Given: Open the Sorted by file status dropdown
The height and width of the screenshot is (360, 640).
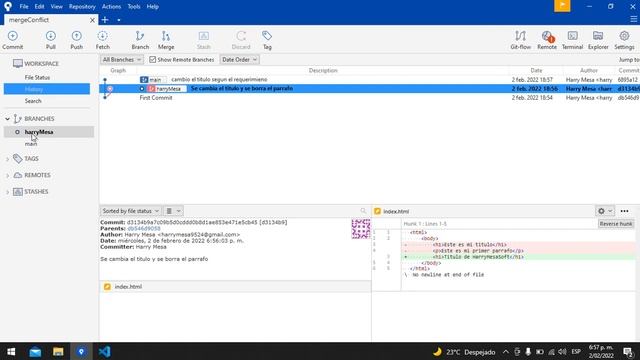Looking at the screenshot, I should (x=131, y=211).
